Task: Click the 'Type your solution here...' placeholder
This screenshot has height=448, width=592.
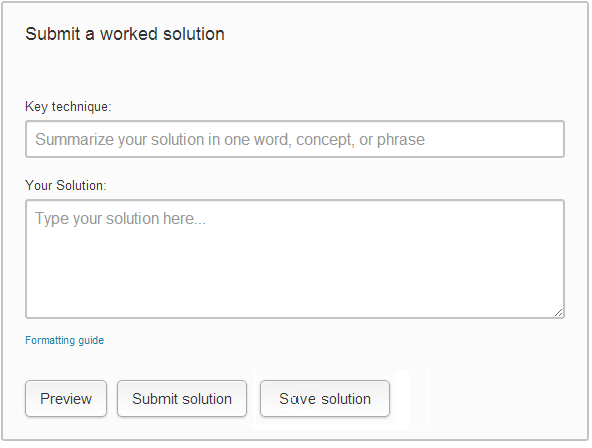Action: [x=120, y=219]
